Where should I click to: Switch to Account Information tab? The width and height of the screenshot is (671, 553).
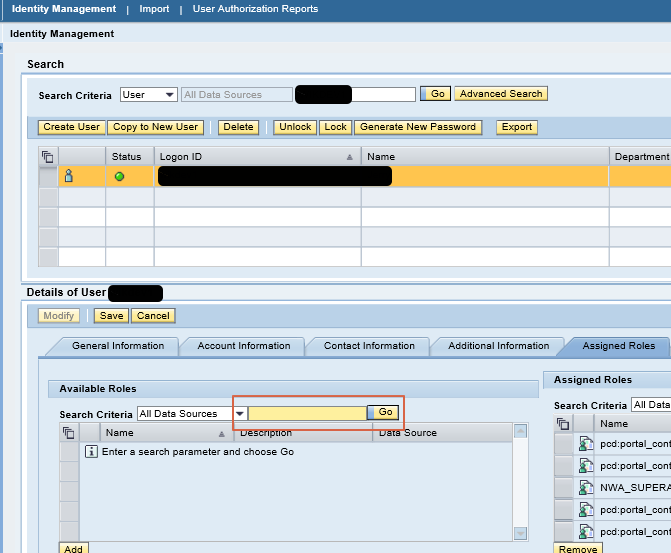click(244, 346)
